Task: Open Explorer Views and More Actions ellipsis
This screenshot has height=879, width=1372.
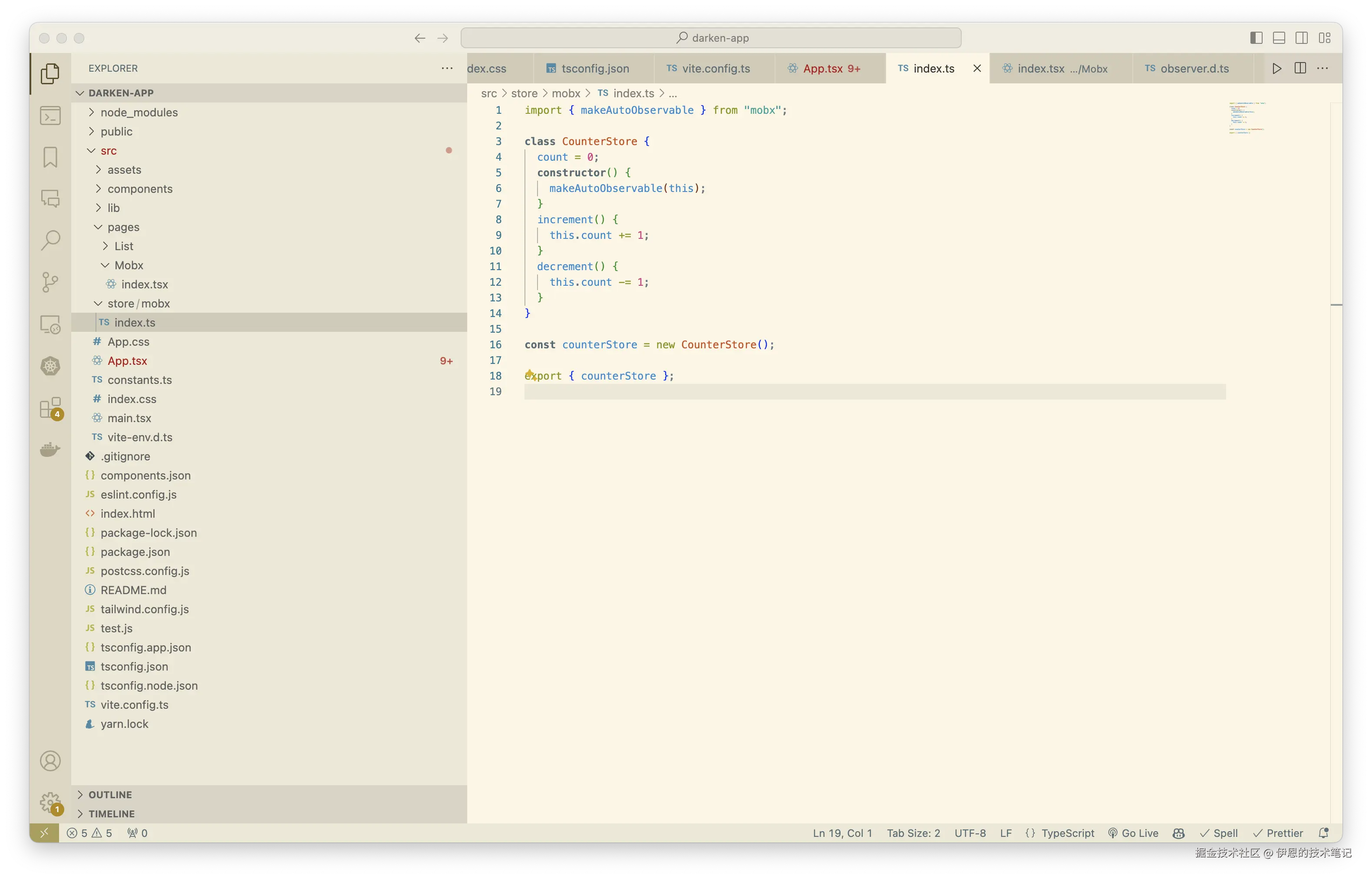Action: pos(447,68)
